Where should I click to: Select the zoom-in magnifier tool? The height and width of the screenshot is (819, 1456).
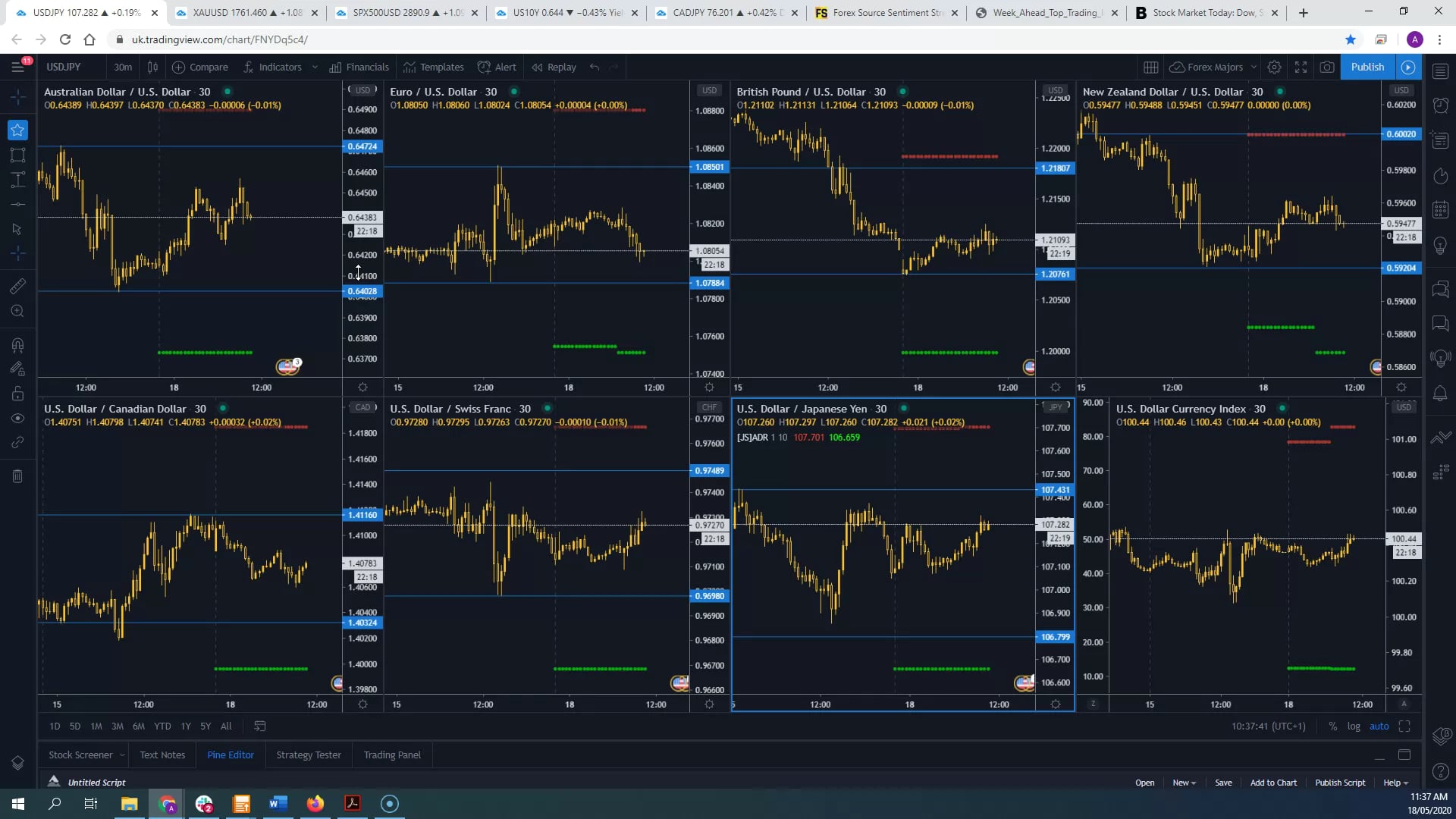(17, 311)
